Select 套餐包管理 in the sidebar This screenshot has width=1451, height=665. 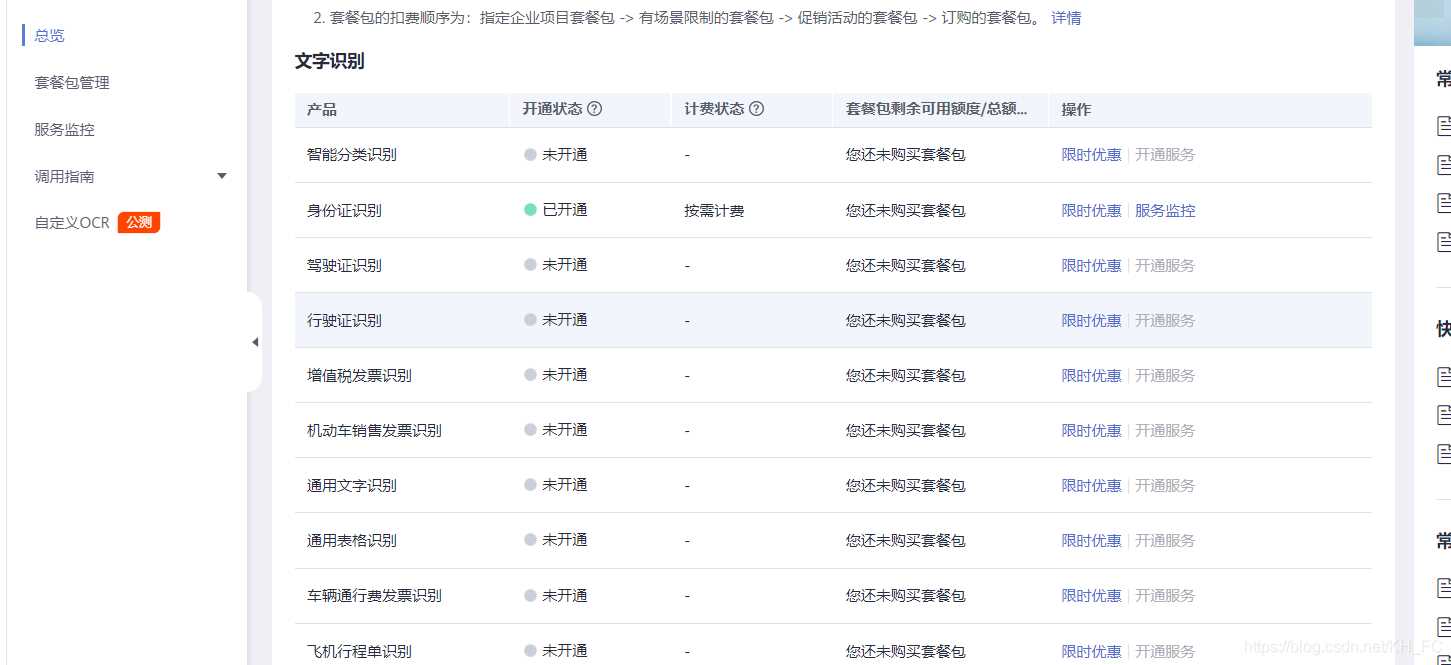pyautogui.click(x=71, y=82)
